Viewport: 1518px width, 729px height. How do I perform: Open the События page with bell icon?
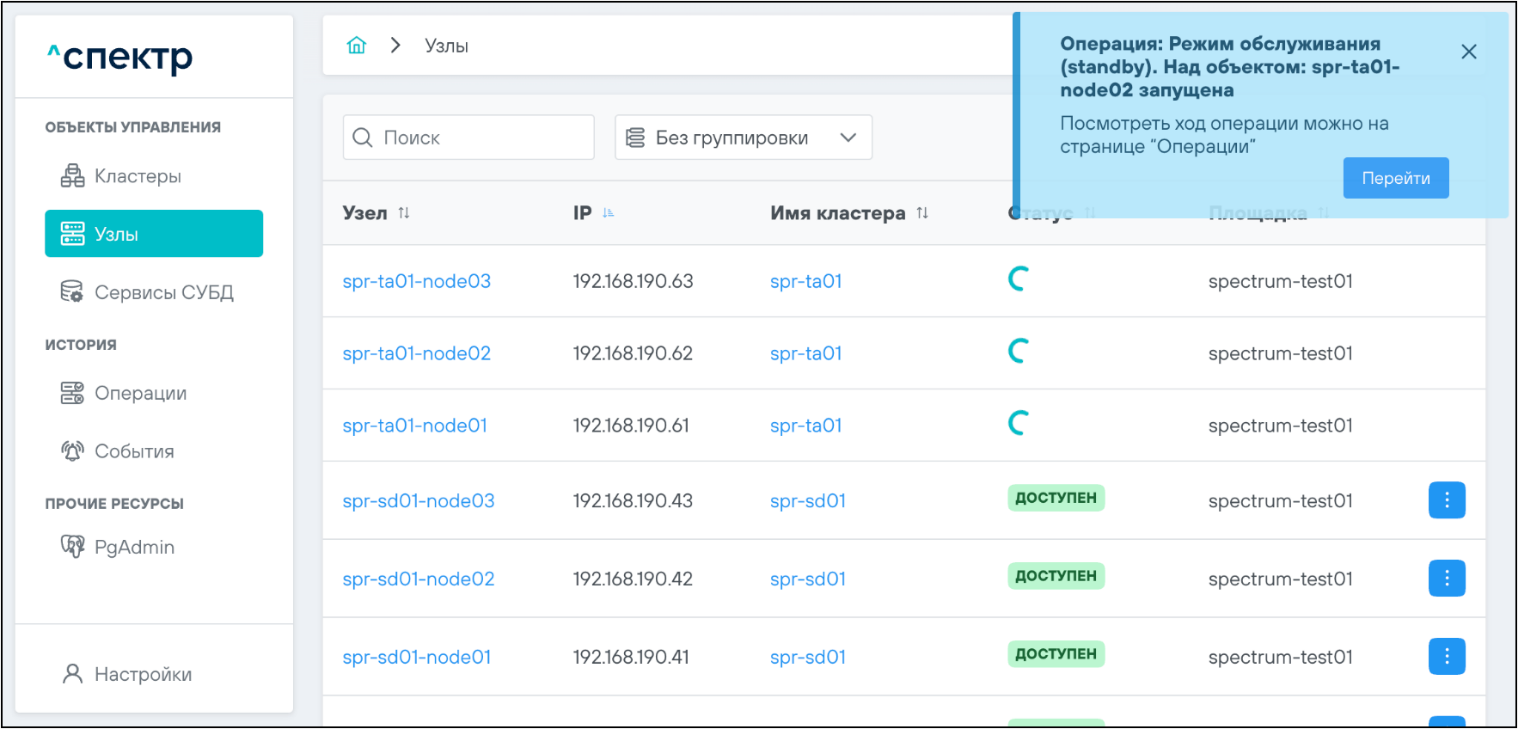(x=134, y=452)
